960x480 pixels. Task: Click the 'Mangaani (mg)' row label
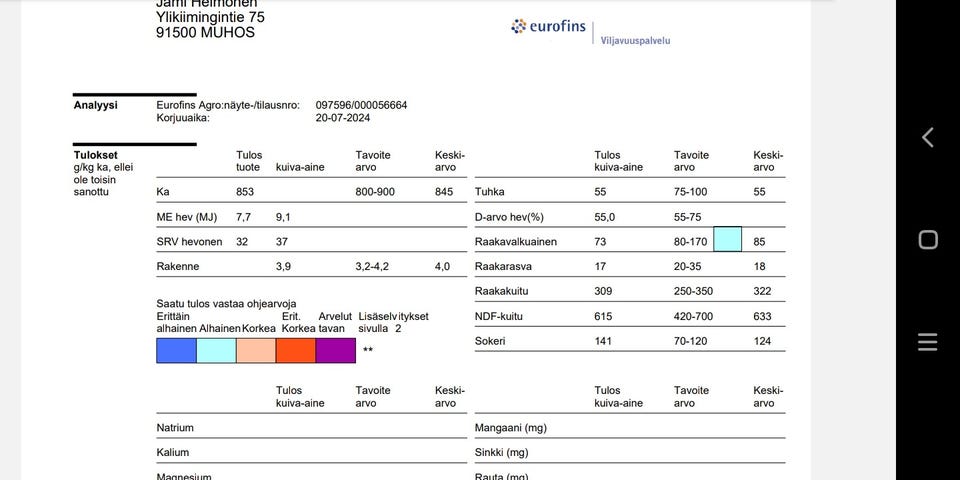click(x=511, y=429)
